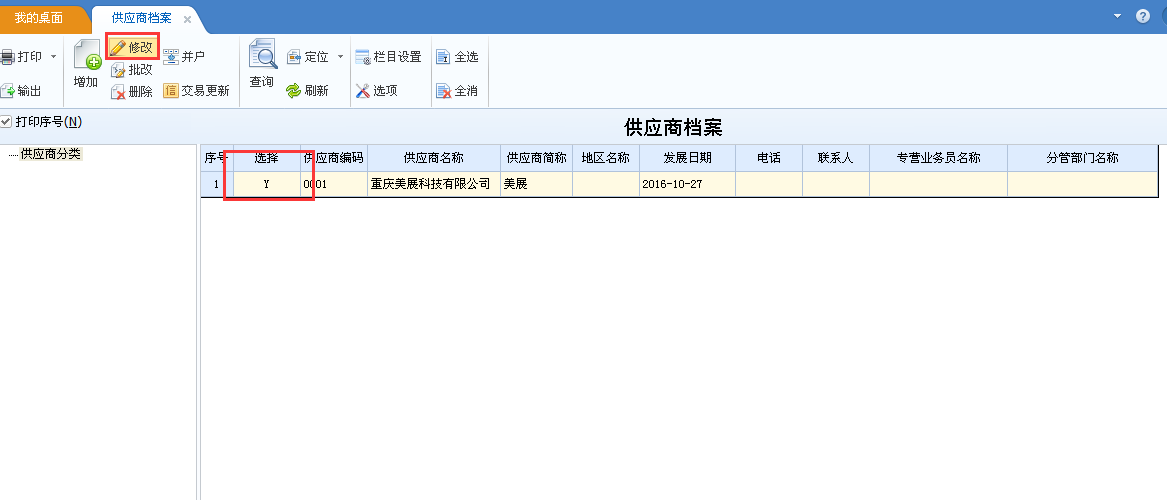Viewport: 1167px width, 500px height.
Task: Expand the 打印 dropdown arrow
Action: pos(53,57)
